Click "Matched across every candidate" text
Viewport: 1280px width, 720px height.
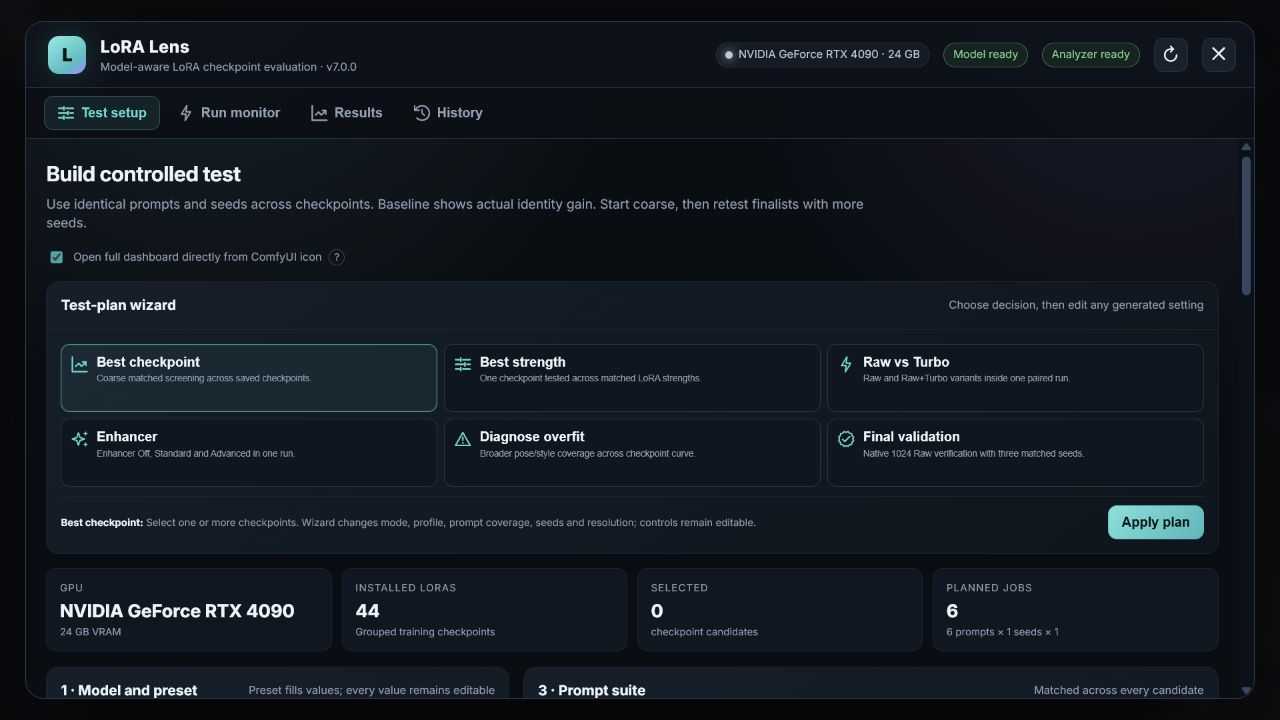pyautogui.click(x=1119, y=690)
